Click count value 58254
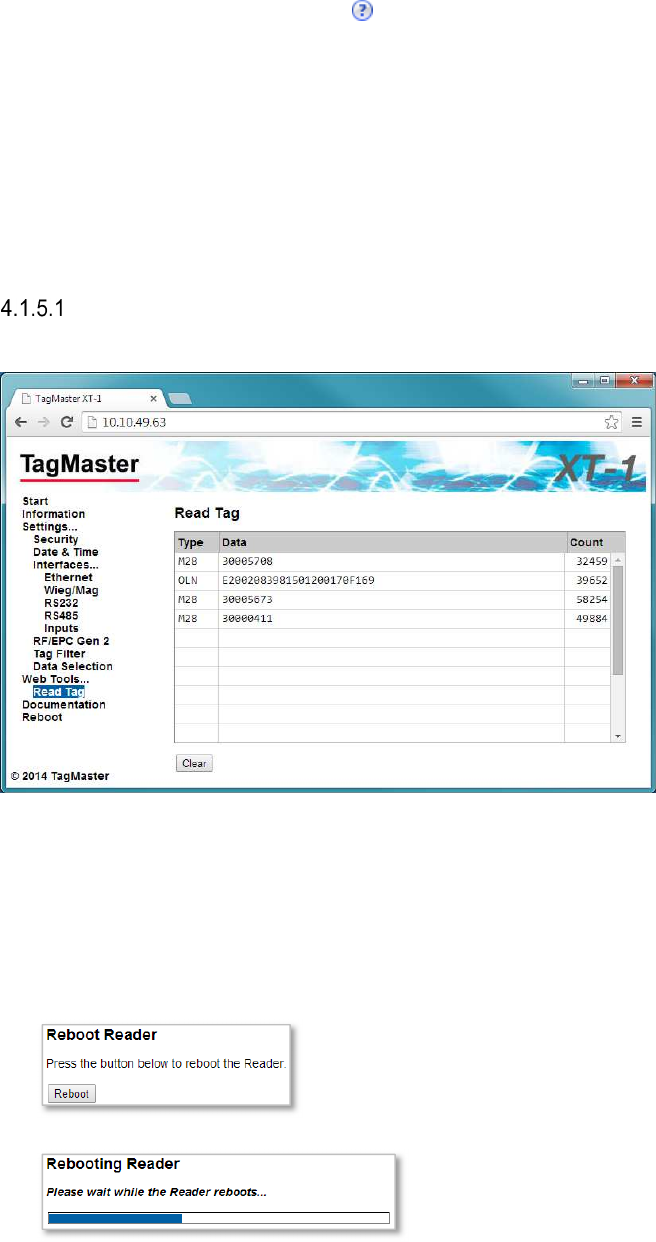The height and width of the screenshot is (1242, 656). (x=591, y=600)
